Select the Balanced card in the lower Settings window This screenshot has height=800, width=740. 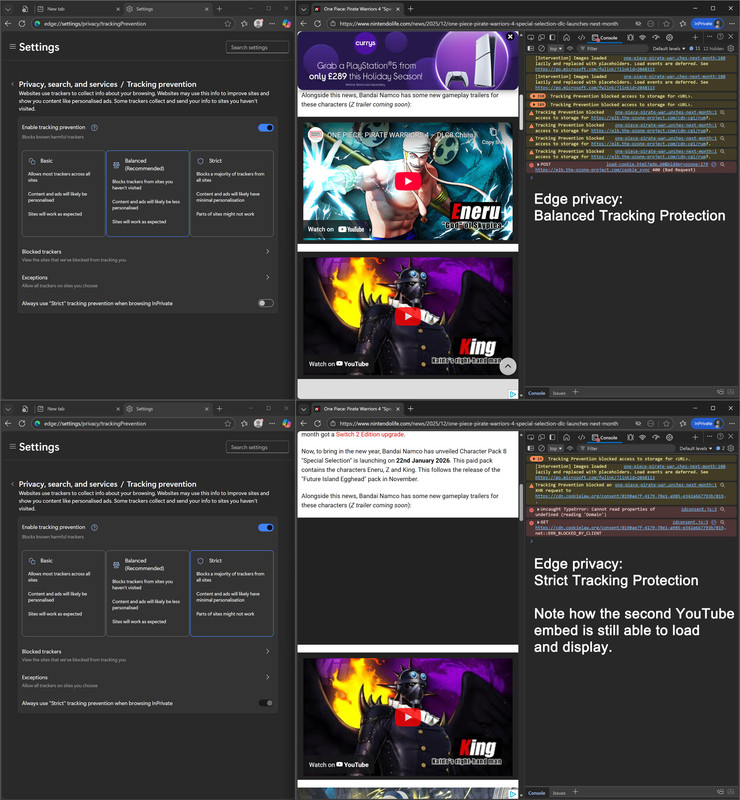(147, 593)
